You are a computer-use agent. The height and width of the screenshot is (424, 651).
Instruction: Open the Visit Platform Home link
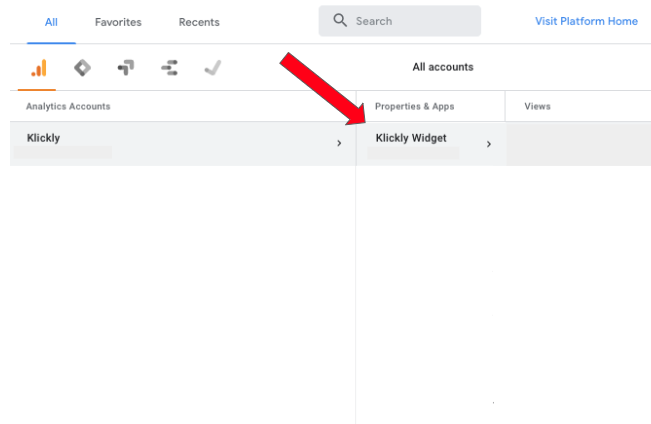pos(586,21)
